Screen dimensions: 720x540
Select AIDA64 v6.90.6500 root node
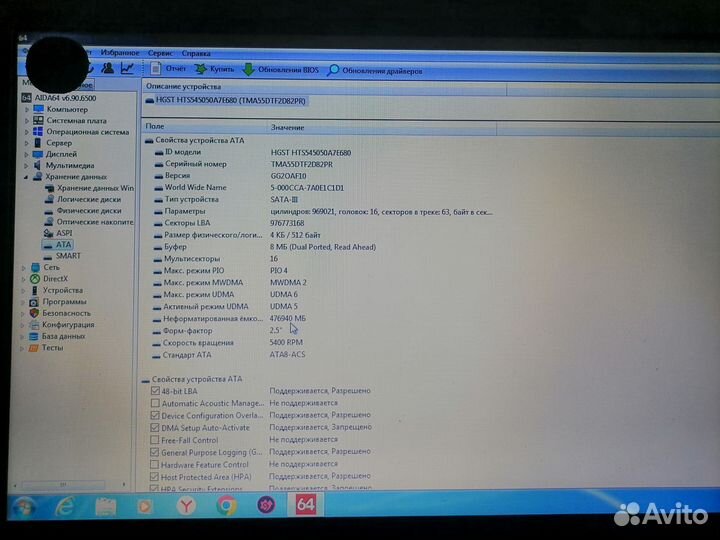click(x=59, y=98)
